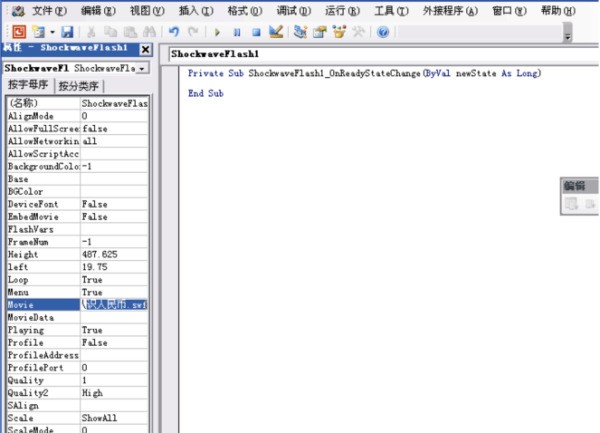Expand the ShockwaveFlash1 object dropdown in properties

pos(142,68)
